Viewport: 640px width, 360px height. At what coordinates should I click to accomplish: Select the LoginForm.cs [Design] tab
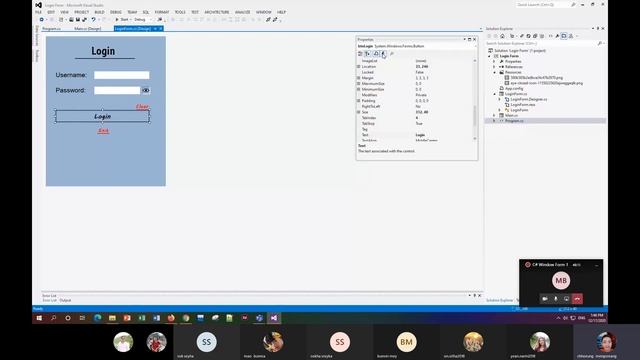(133, 29)
